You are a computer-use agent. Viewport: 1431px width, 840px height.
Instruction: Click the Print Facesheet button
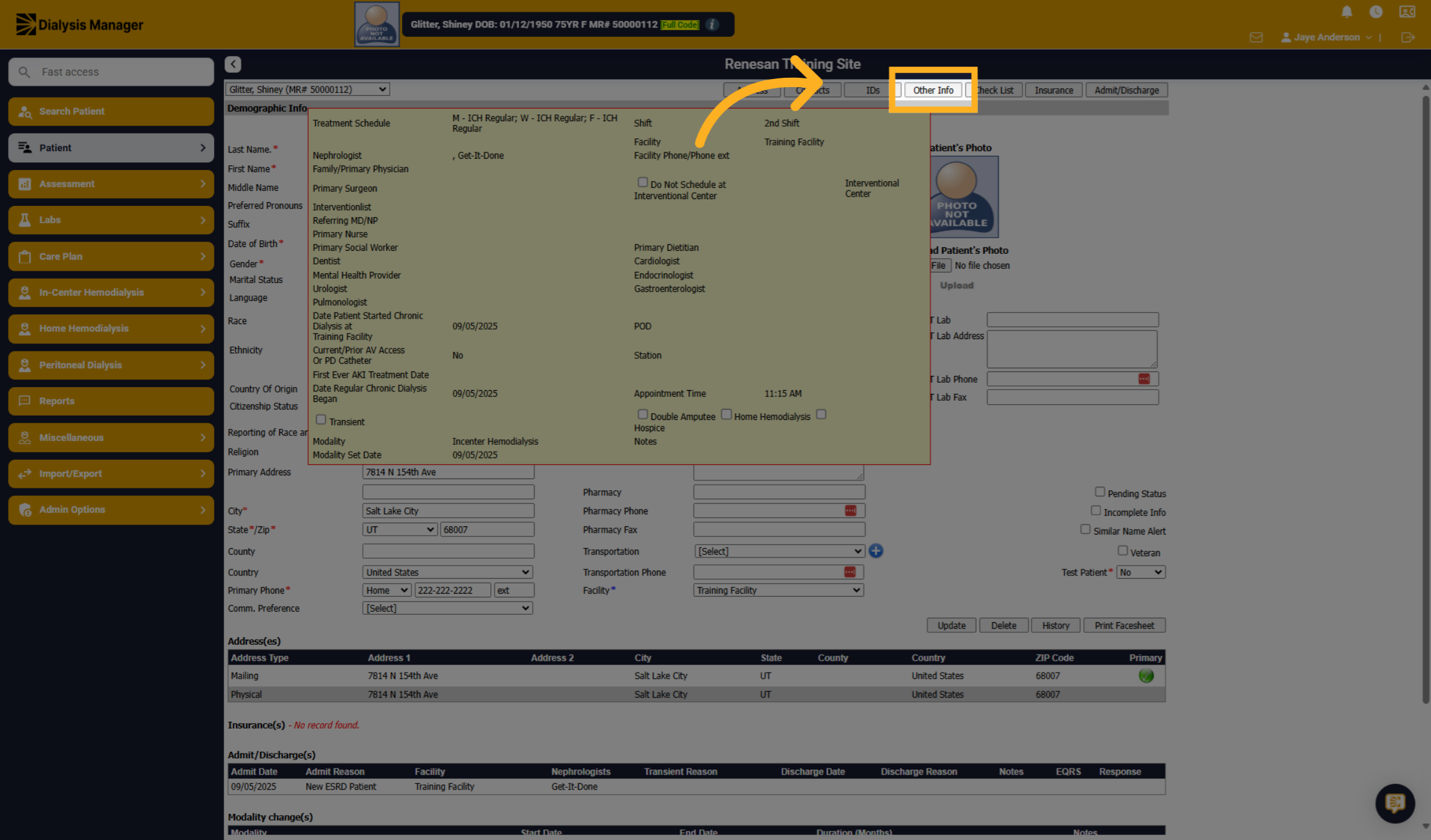coord(1124,625)
